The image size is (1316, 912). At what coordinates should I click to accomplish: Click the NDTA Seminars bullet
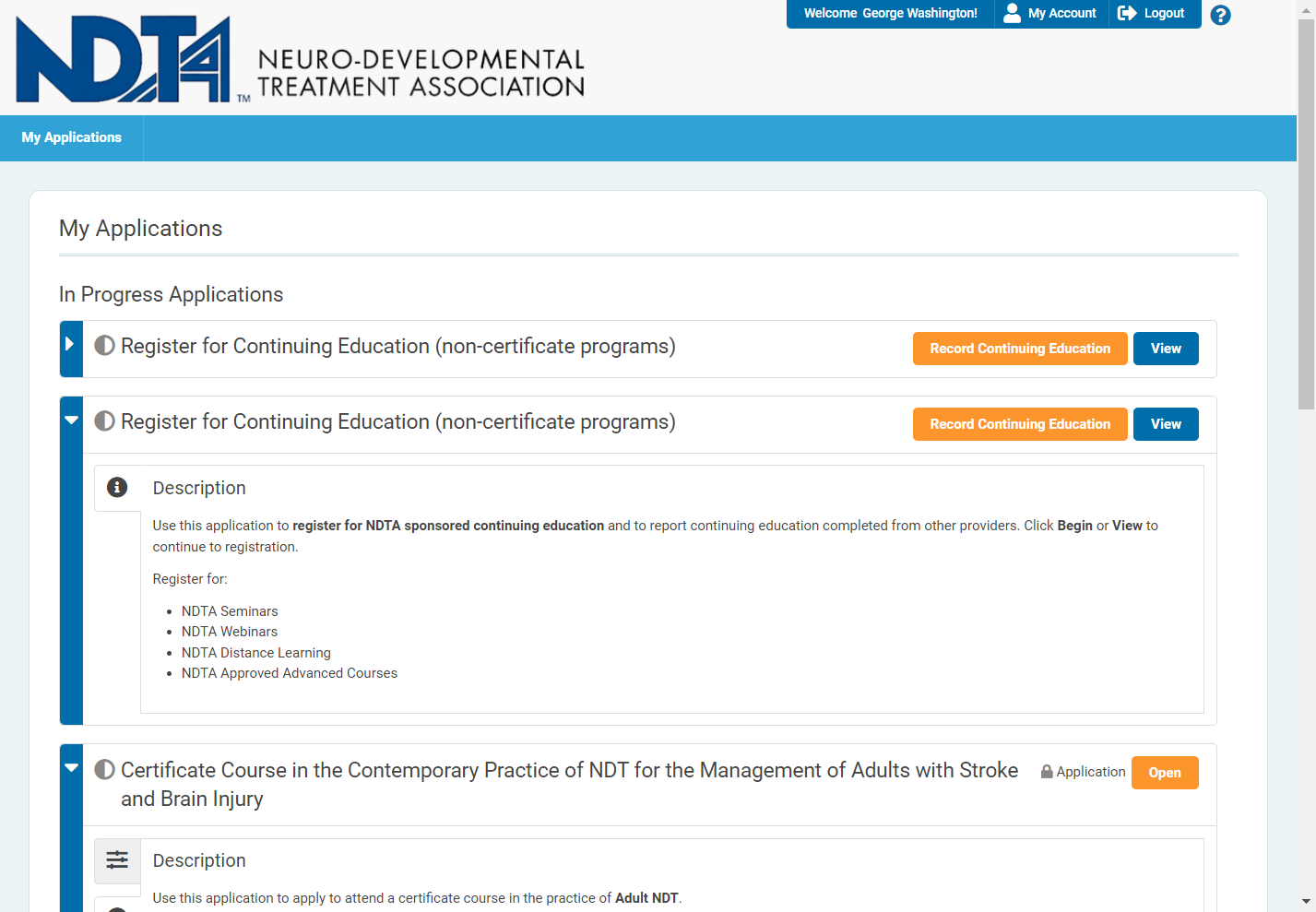[230, 611]
